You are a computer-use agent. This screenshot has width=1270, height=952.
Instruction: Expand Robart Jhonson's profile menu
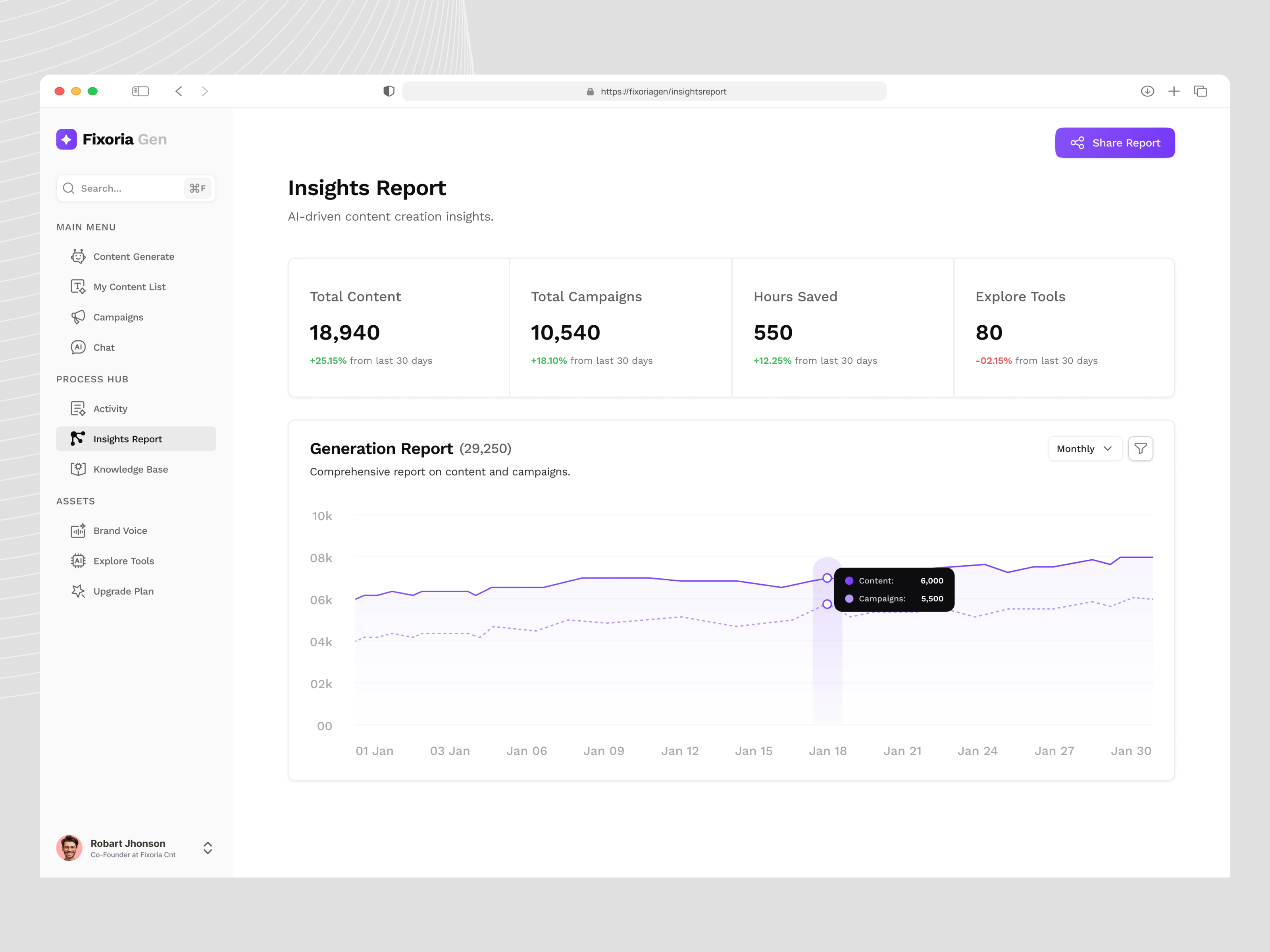[207, 848]
